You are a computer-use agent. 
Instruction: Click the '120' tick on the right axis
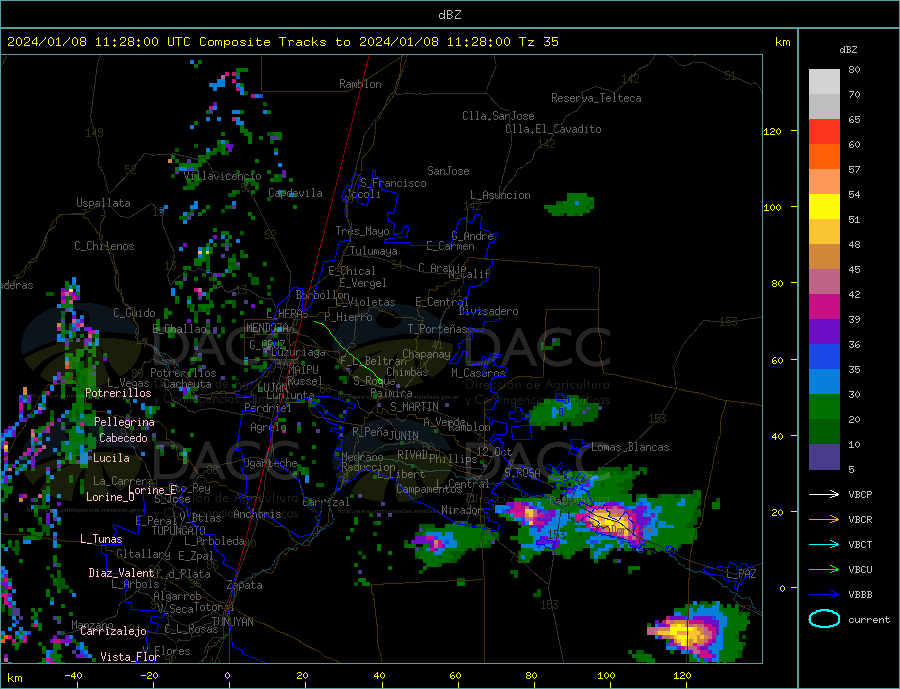(x=773, y=131)
